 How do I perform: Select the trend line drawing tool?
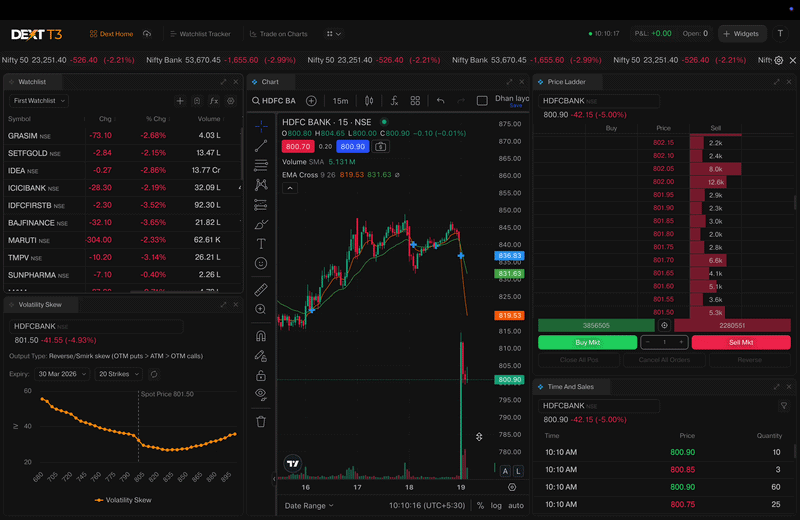click(261, 146)
